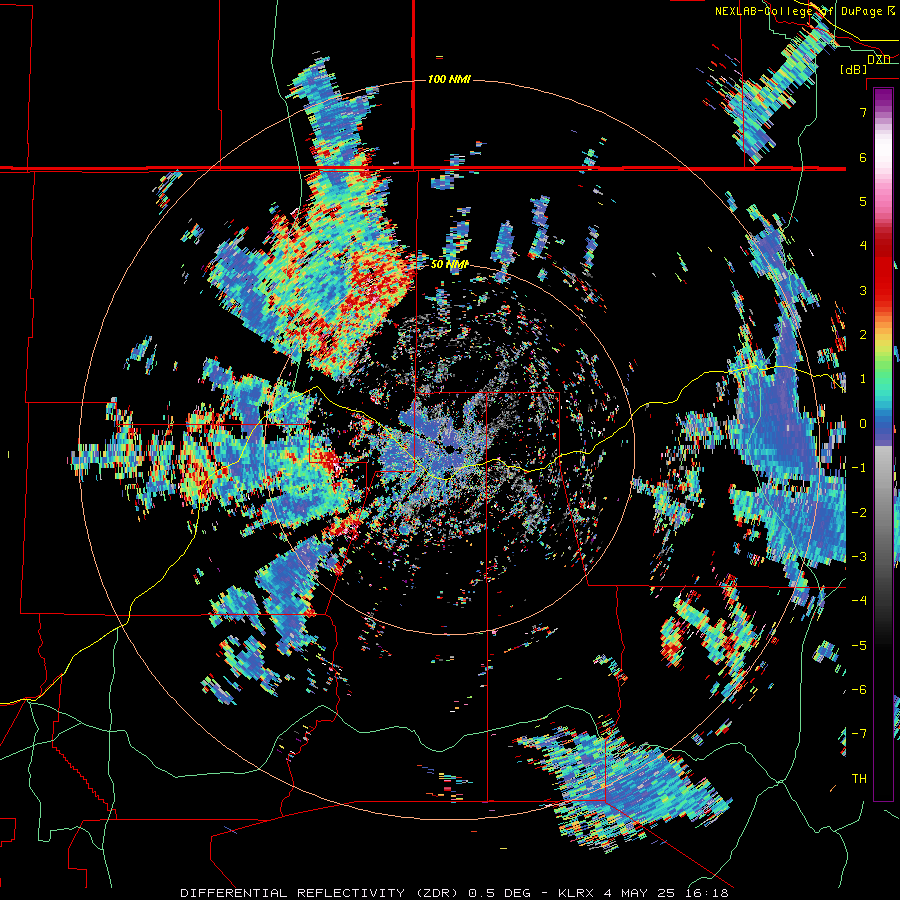Click the -4 value on the scale
This screenshot has width=900, height=900.
coord(859,601)
